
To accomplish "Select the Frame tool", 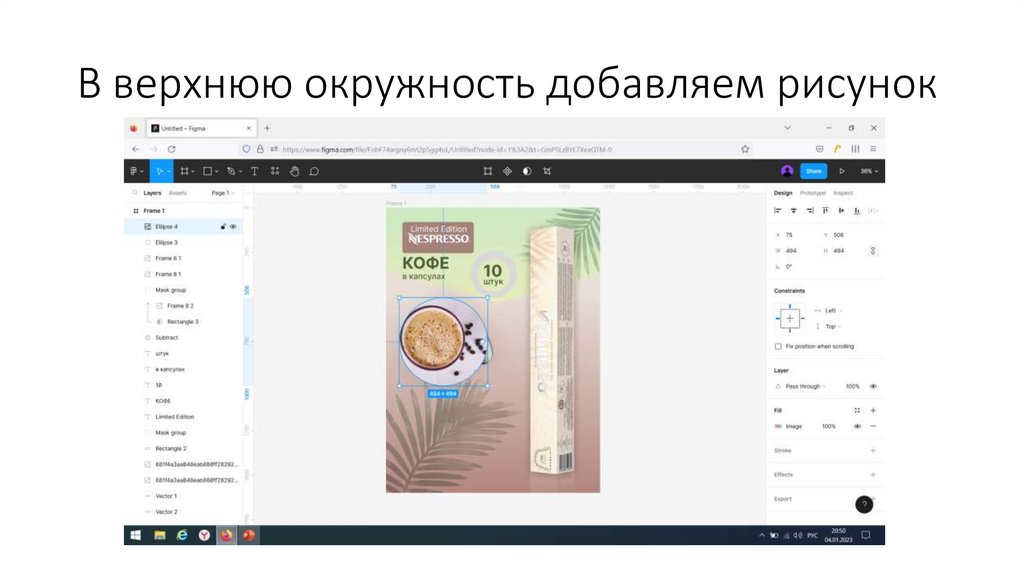I will (x=185, y=171).
